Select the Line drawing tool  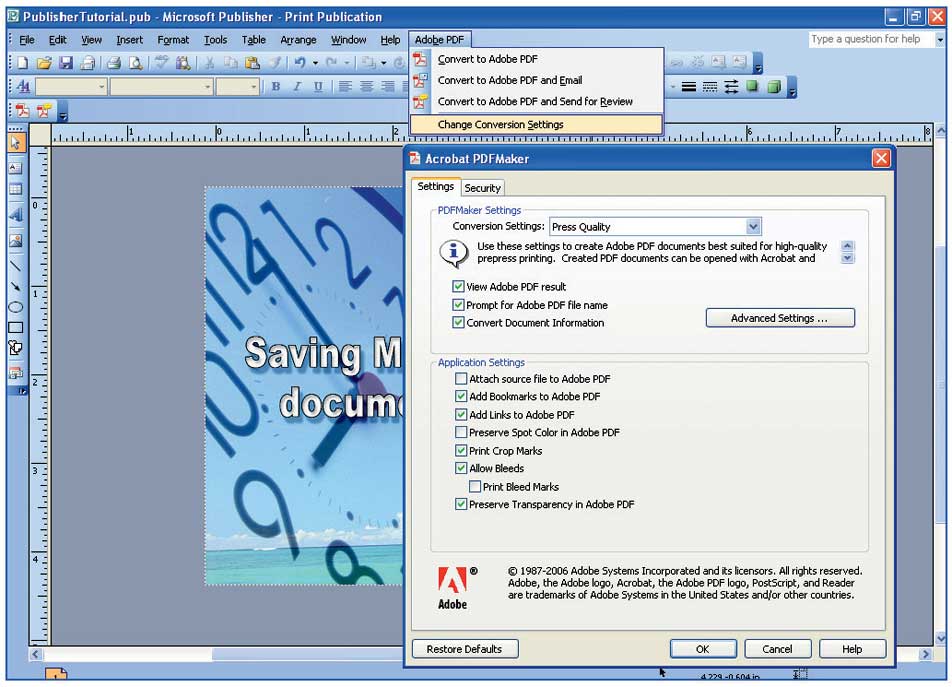pos(16,265)
